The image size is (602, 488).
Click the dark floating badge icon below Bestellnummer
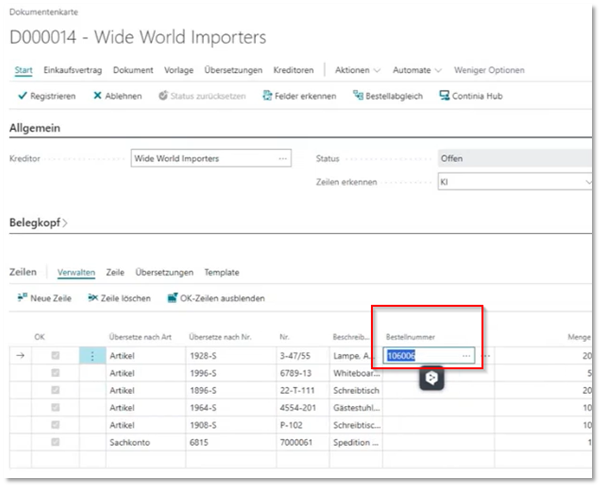click(432, 378)
